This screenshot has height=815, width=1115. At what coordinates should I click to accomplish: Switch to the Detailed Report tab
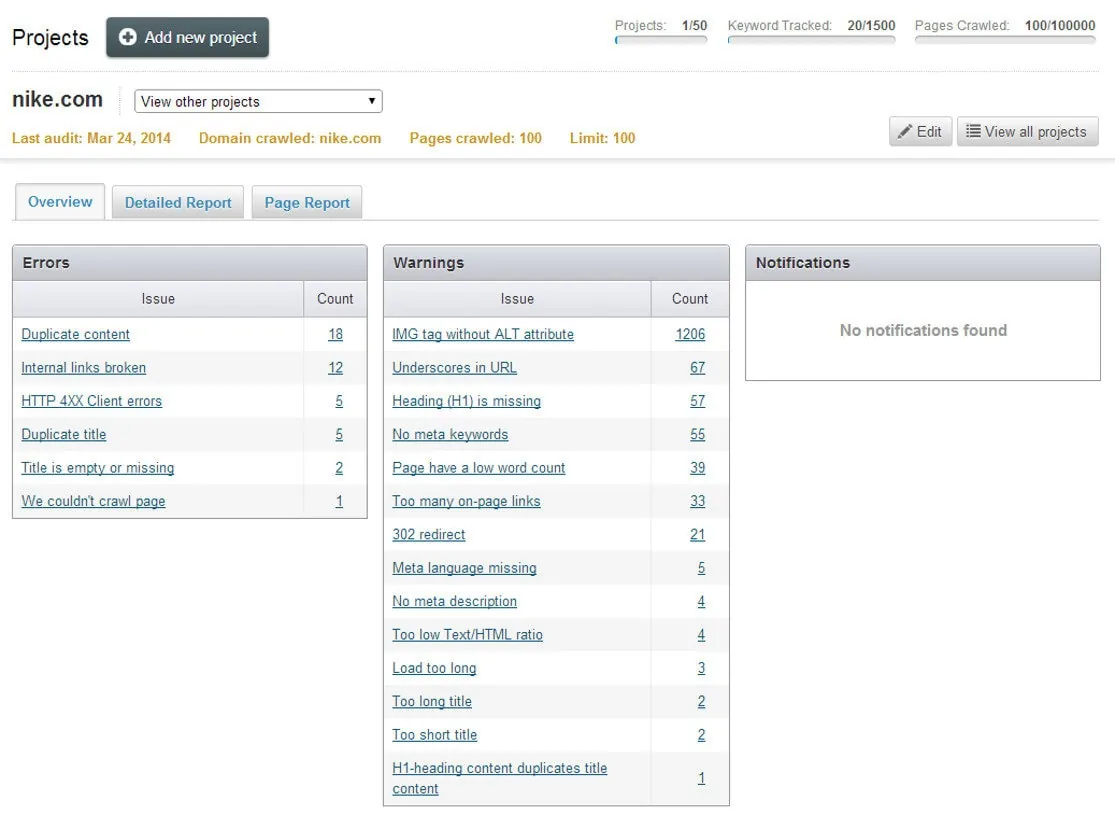coord(178,203)
